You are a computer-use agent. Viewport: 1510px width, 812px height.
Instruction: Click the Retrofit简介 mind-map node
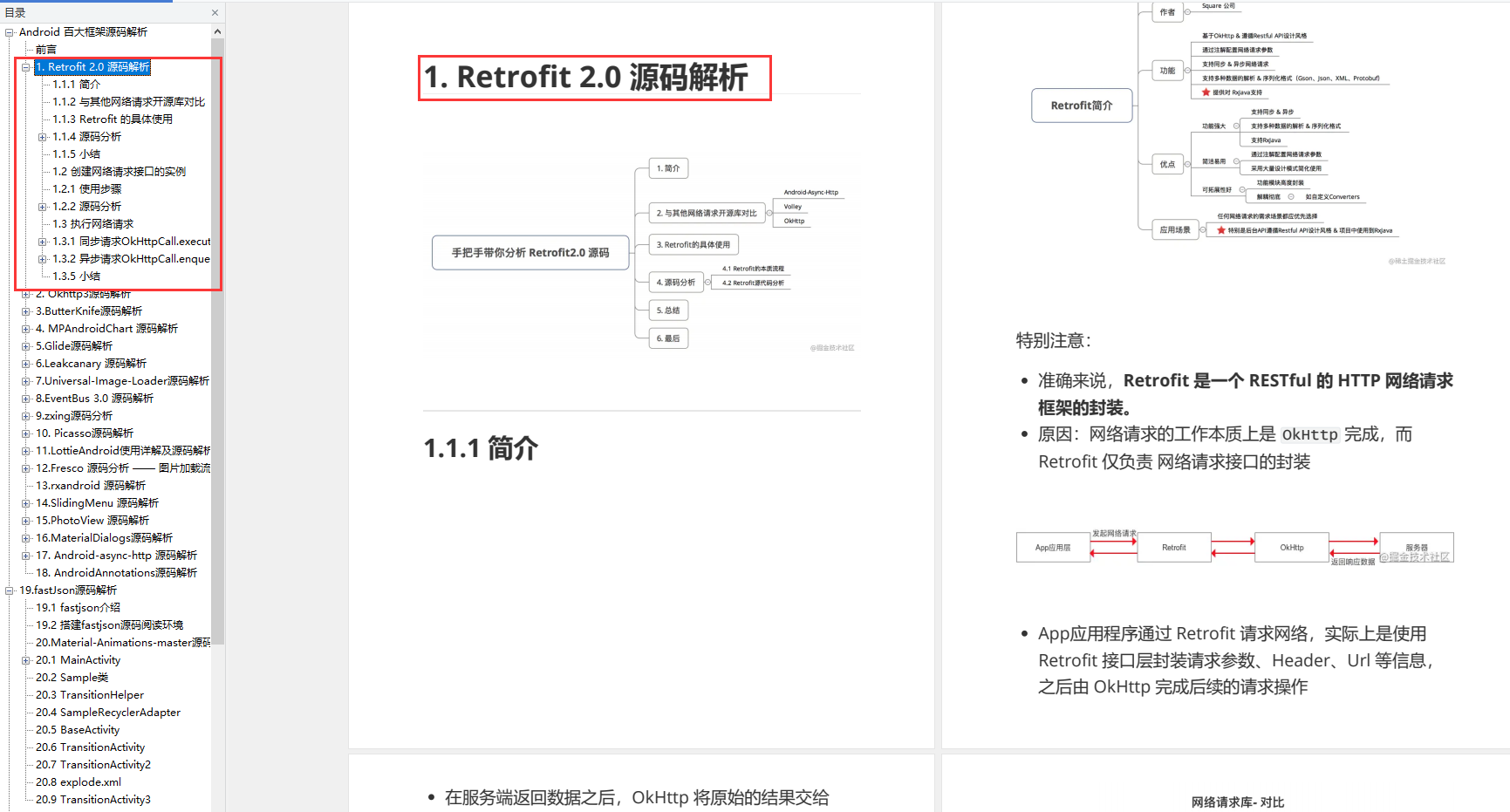tap(1082, 106)
